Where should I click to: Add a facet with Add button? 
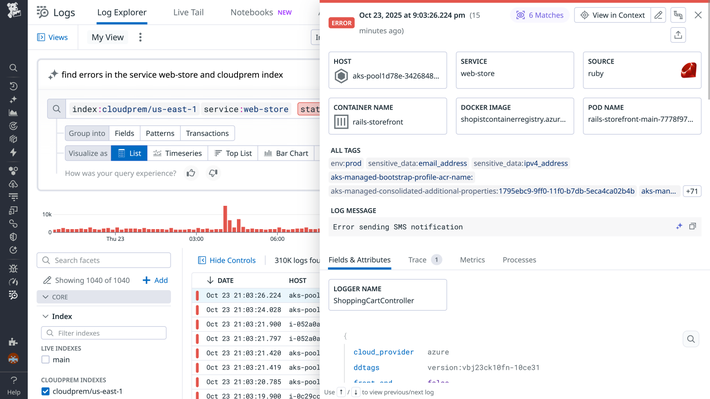pyautogui.click(x=155, y=280)
